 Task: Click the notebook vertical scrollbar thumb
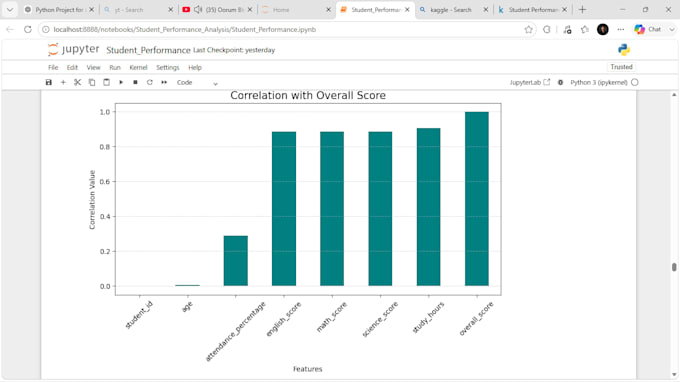674,267
